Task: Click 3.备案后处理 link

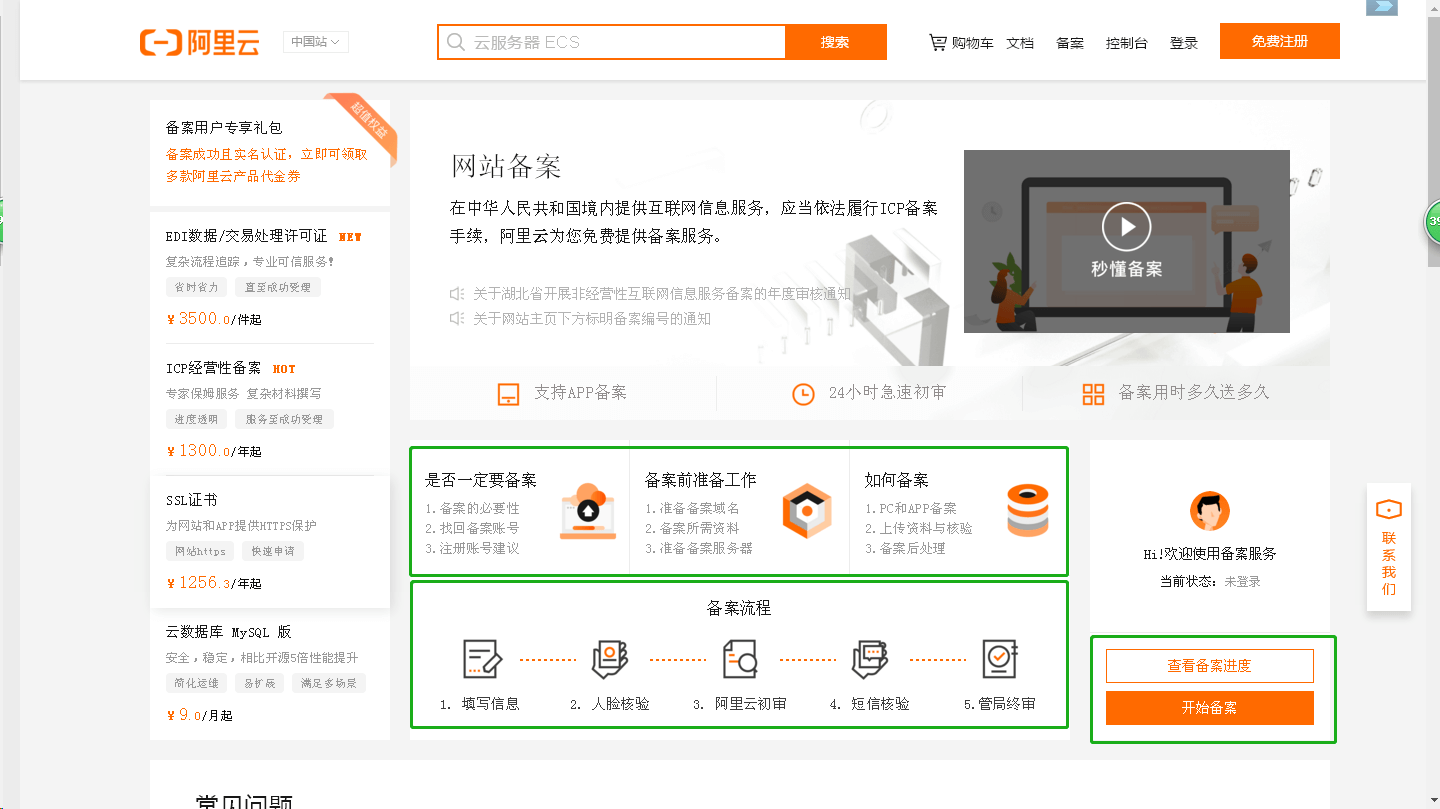Action: click(x=906, y=548)
